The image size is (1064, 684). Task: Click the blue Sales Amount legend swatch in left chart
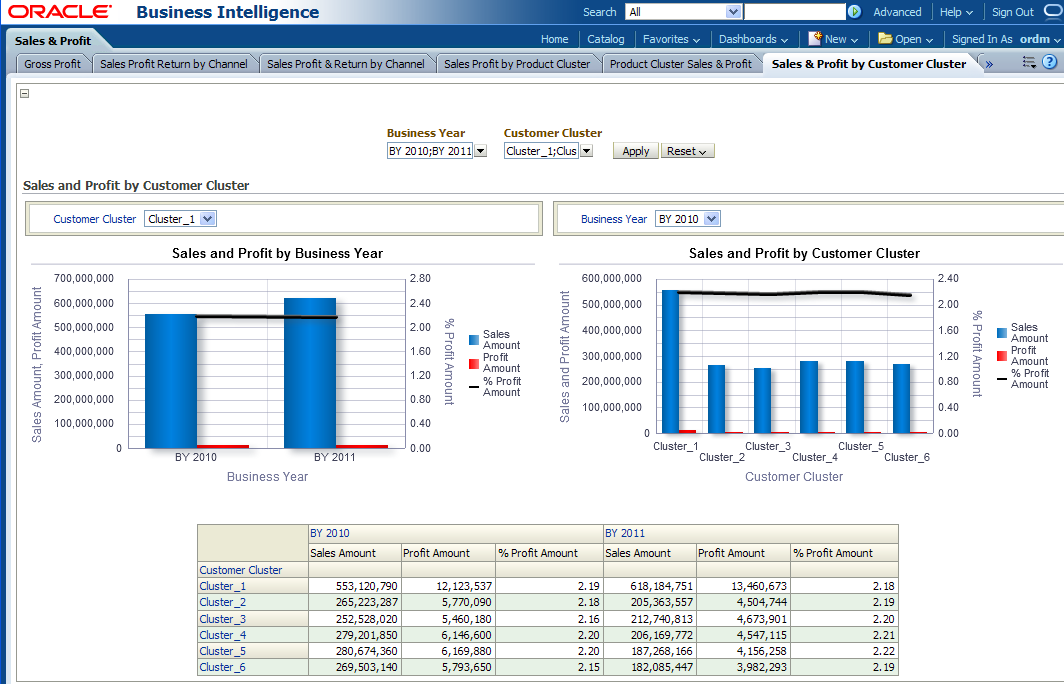point(474,340)
